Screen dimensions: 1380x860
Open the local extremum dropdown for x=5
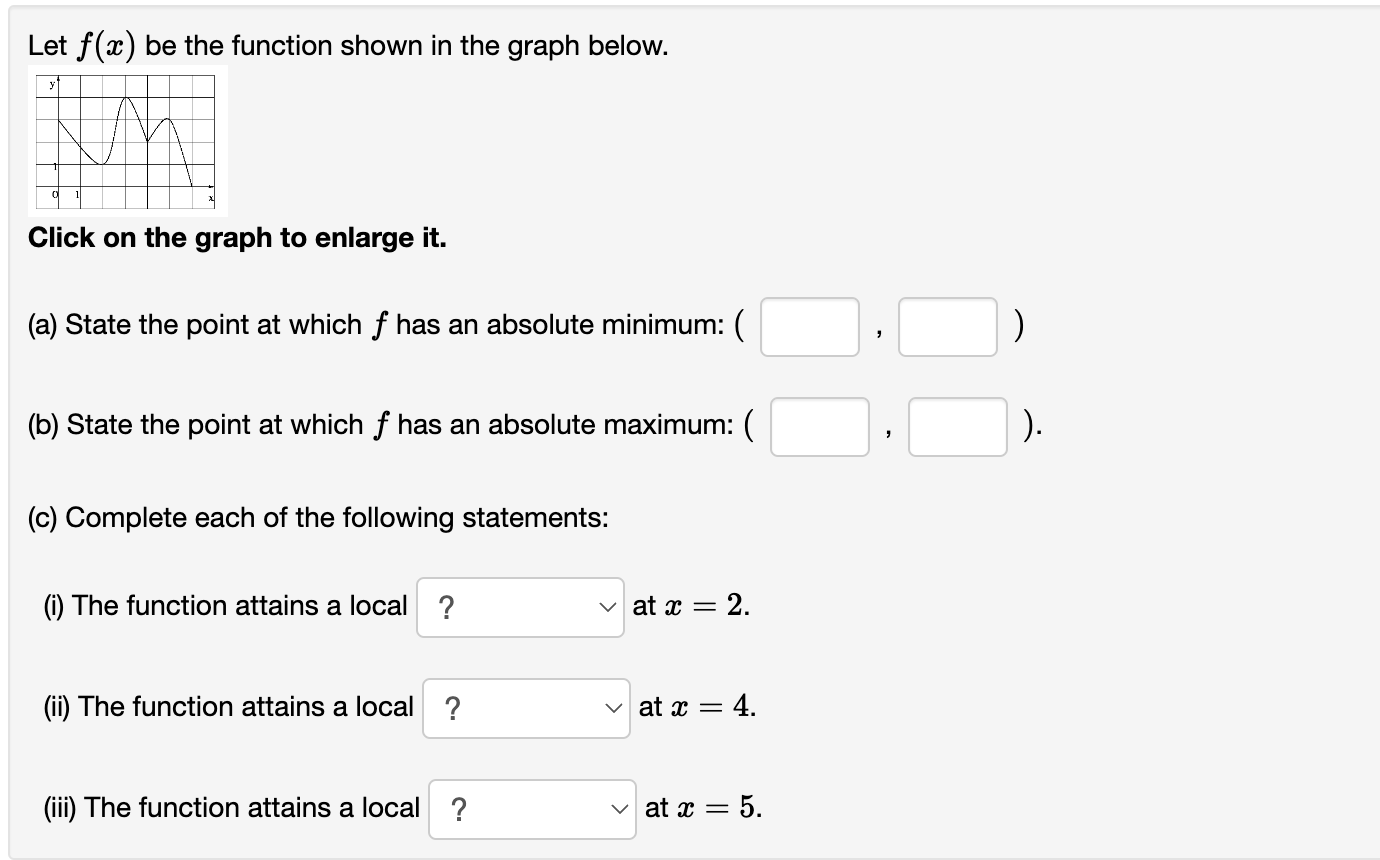(531, 808)
